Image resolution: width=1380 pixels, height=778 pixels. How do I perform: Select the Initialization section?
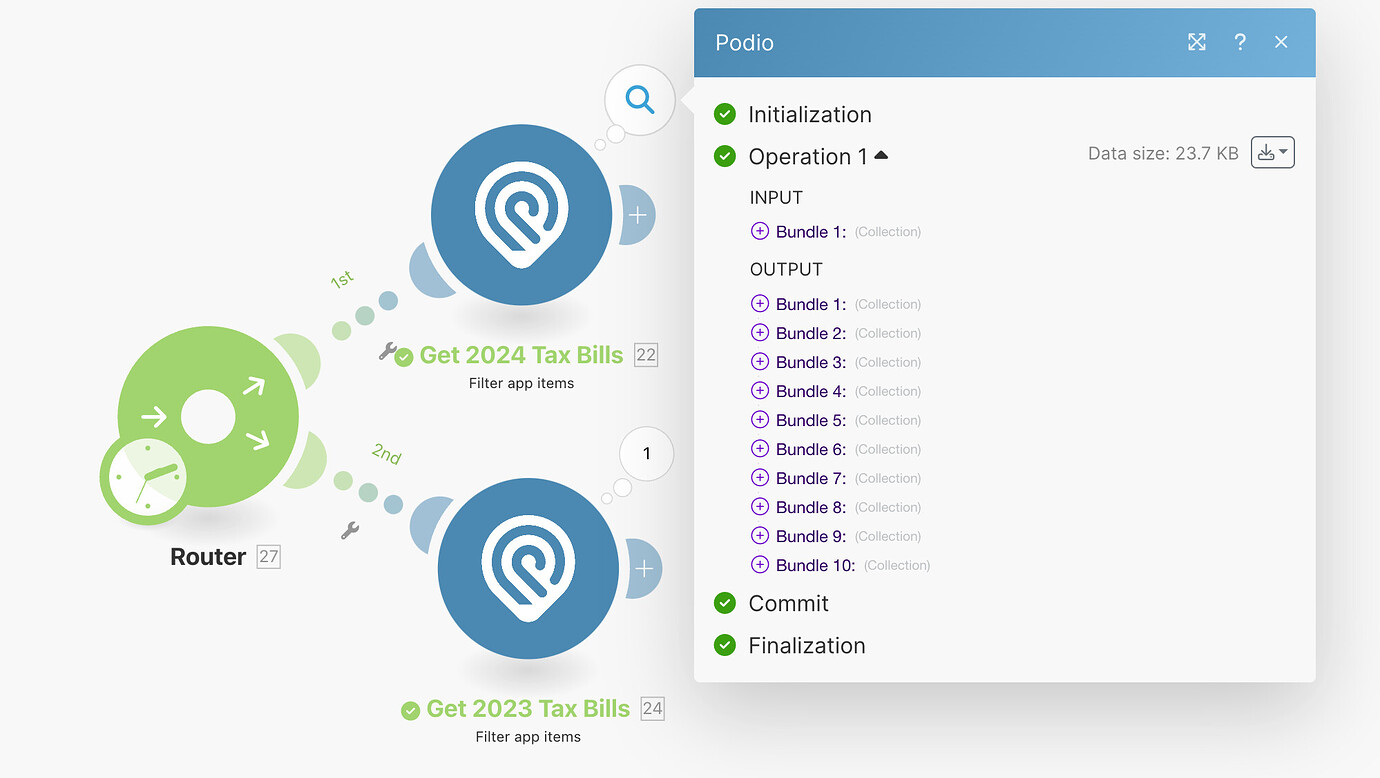click(810, 114)
